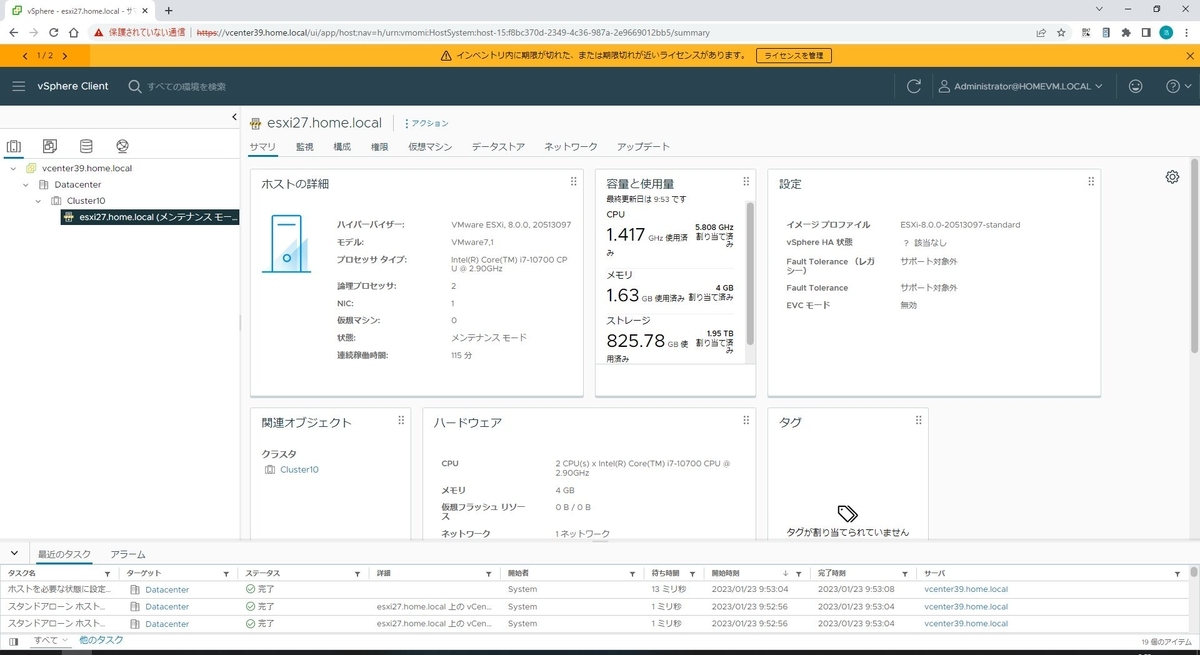Filter the Server (サーバ) column
The image size is (1200, 655).
1177,574
